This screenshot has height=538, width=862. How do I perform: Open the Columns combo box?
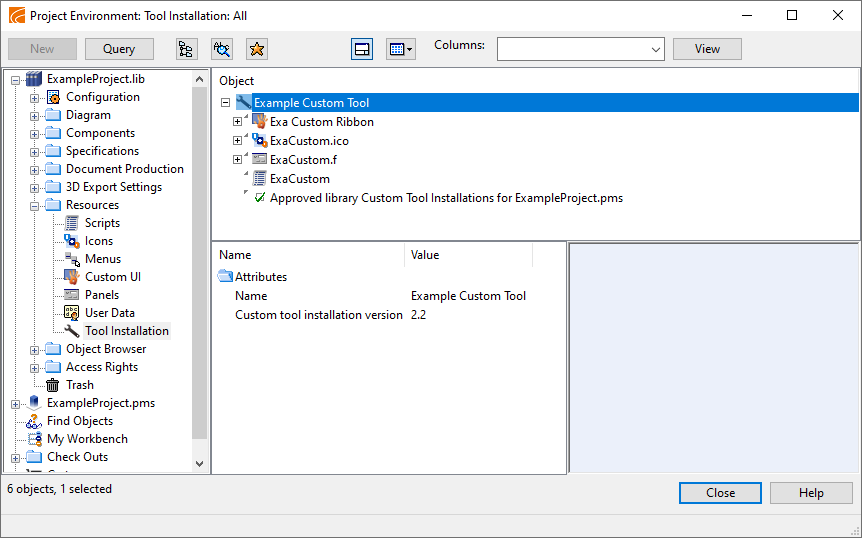pyautogui.click(x=580, y=49)
